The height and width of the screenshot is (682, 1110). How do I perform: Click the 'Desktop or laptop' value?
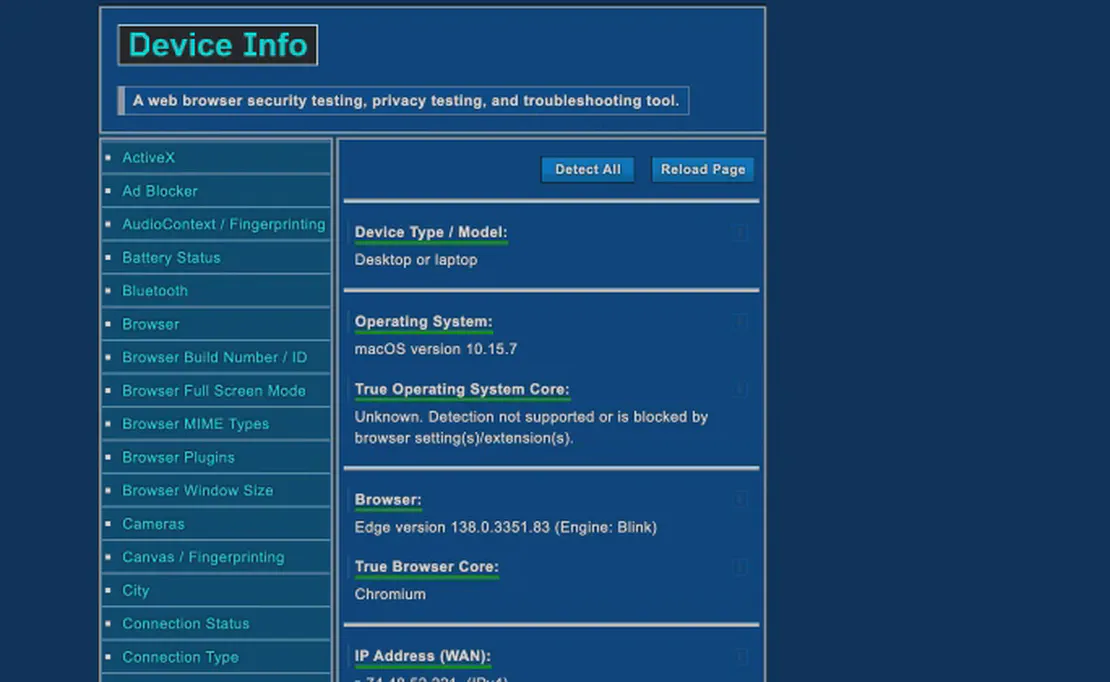tap(416, 260)
